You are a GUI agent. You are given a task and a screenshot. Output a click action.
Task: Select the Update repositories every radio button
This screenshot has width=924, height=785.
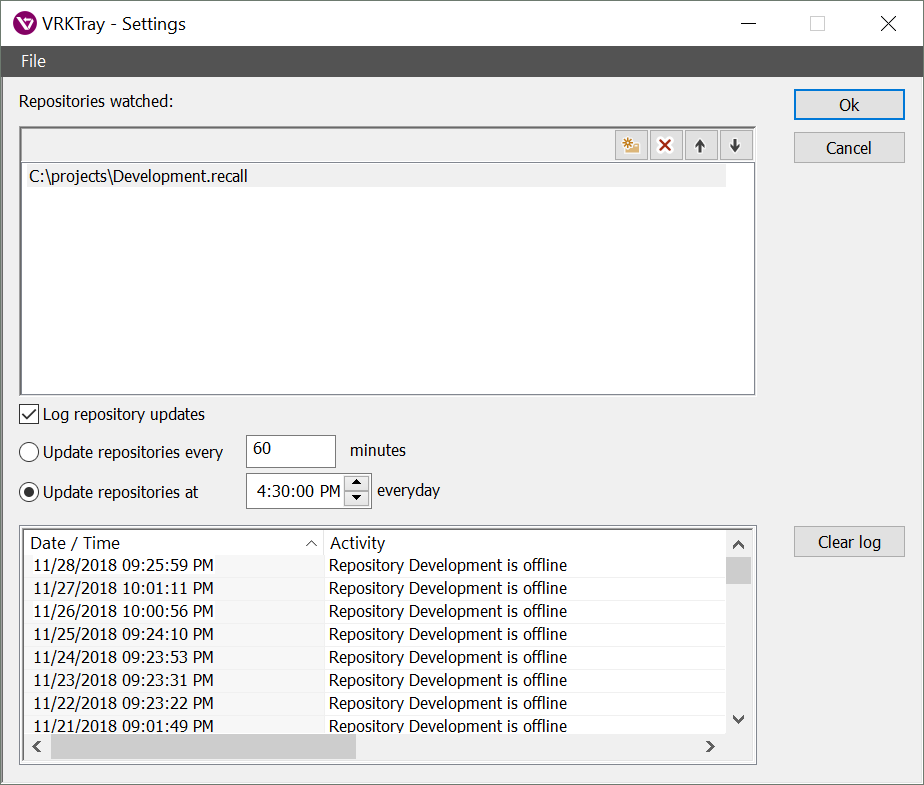click(x=29, y=452)
